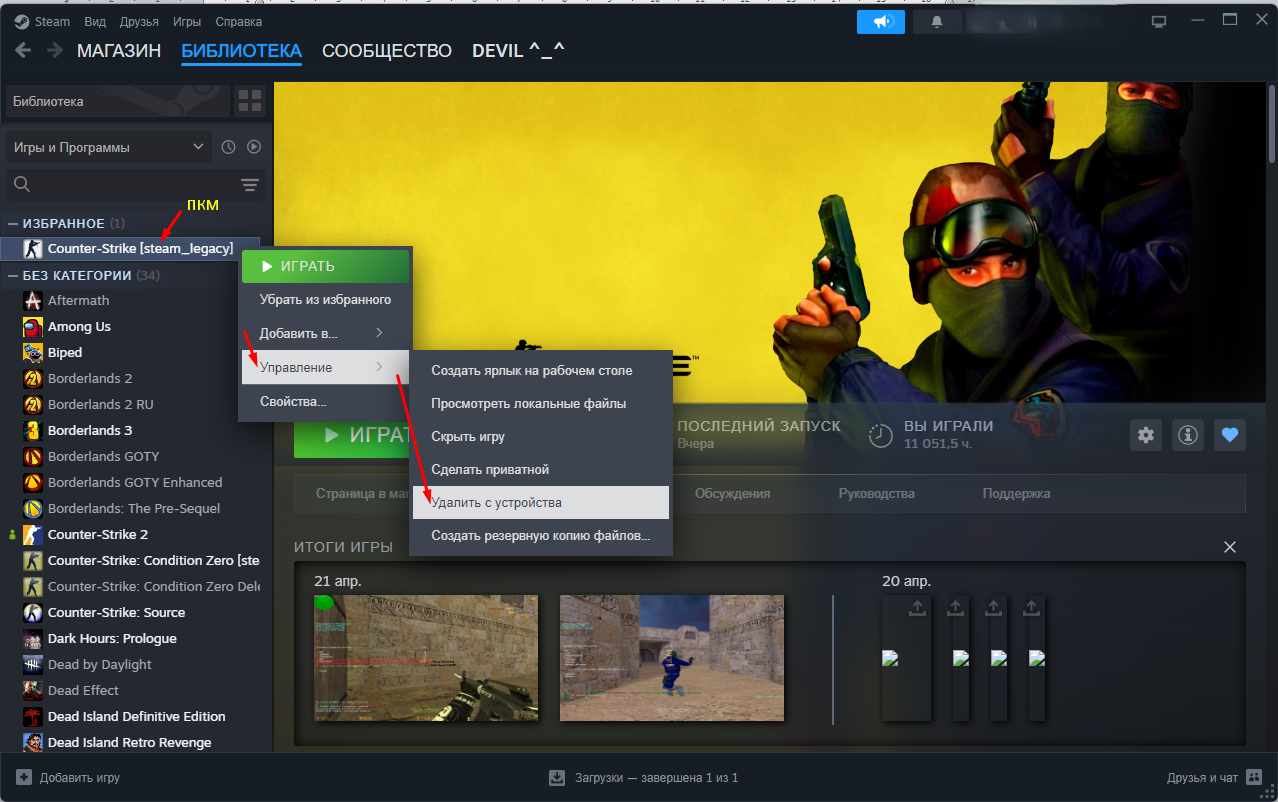
Task: Choose Сделать приватной option
Action: (x=541, y=469)
